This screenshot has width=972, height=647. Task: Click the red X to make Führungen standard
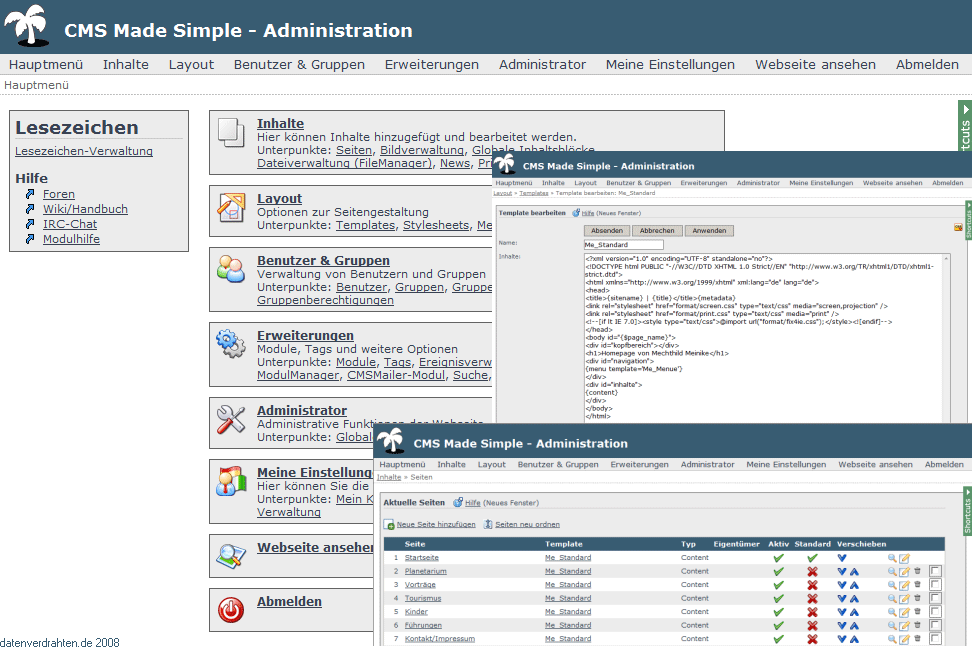[812, 625]
